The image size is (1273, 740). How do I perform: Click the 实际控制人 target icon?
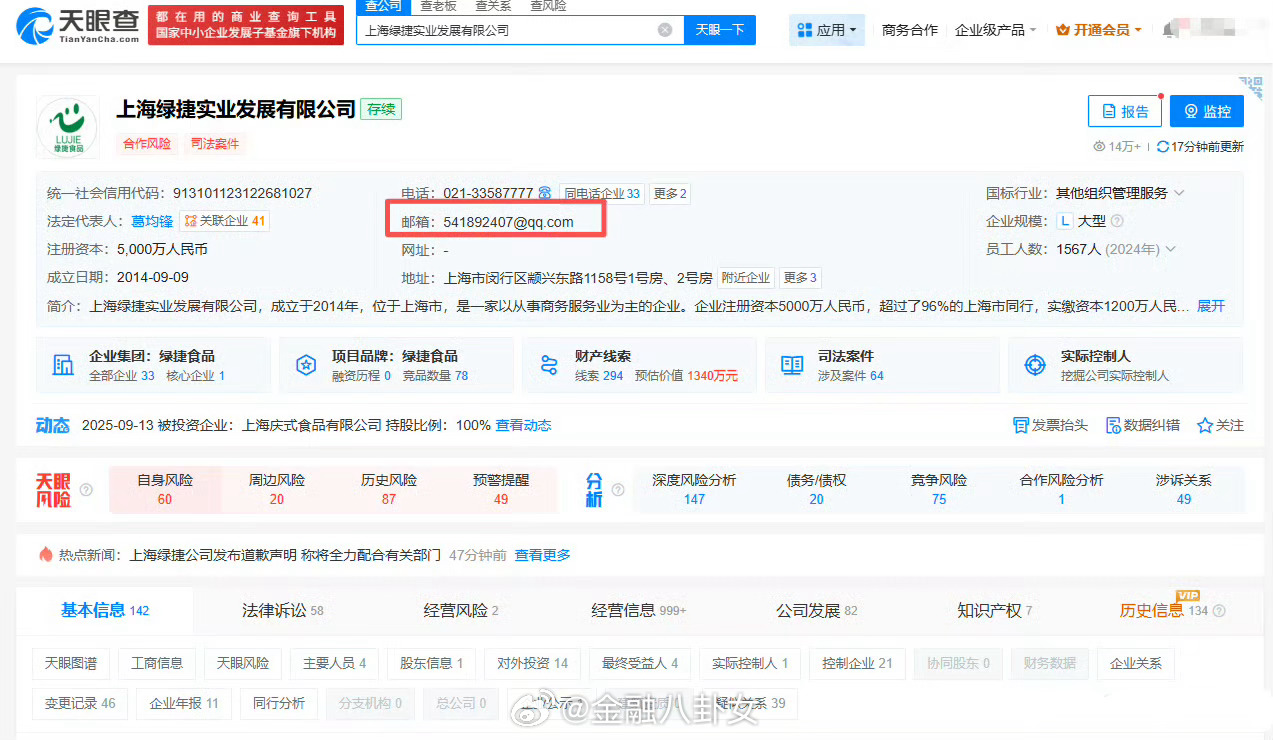(1035, 365)
